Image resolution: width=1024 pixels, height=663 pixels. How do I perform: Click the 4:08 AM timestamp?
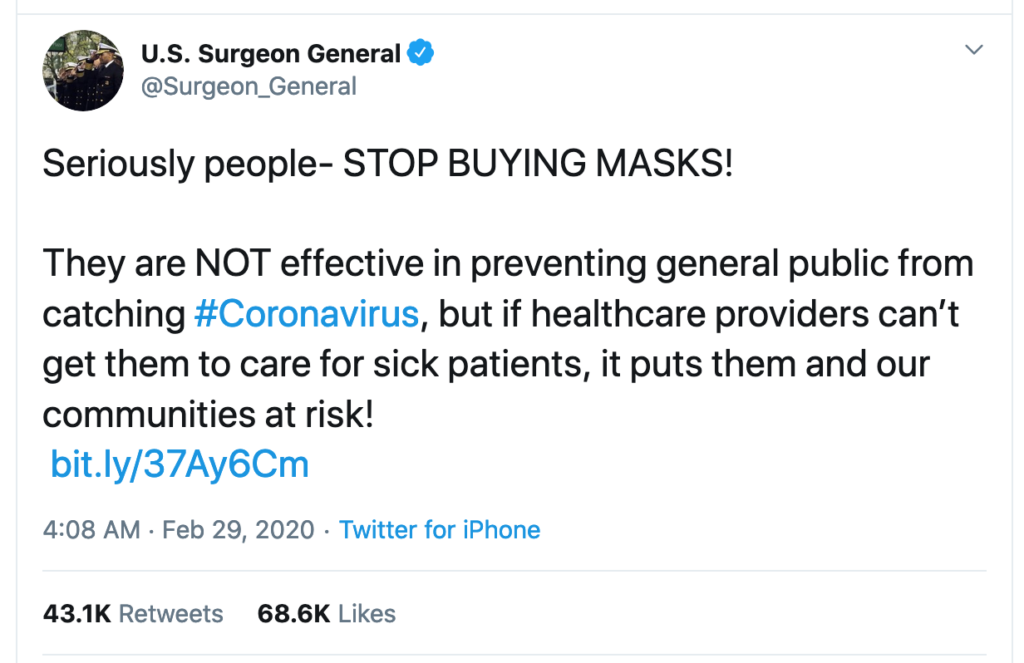click(x=91, y=530)
